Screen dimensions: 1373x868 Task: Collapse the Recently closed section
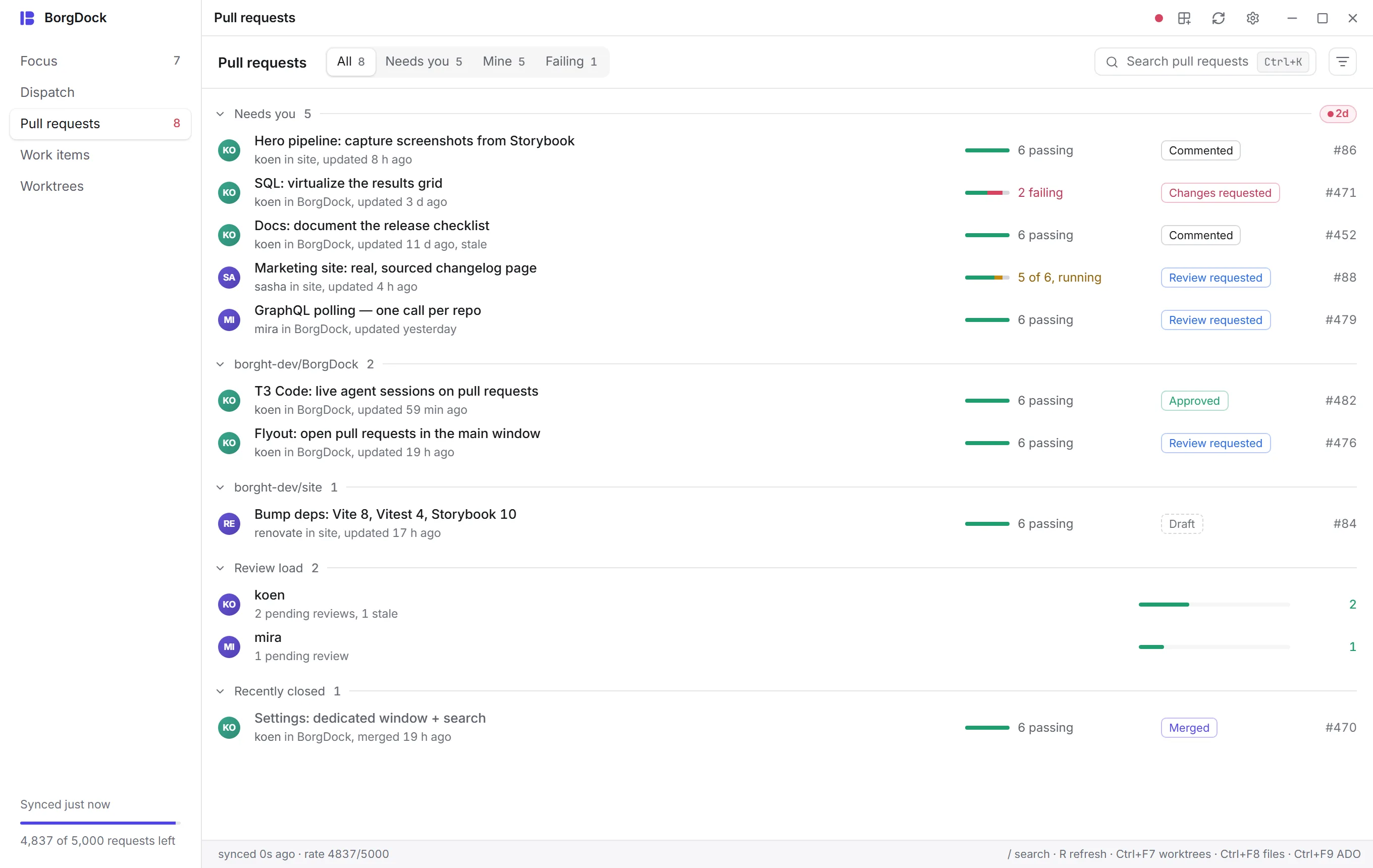click(x=220, y=691)
